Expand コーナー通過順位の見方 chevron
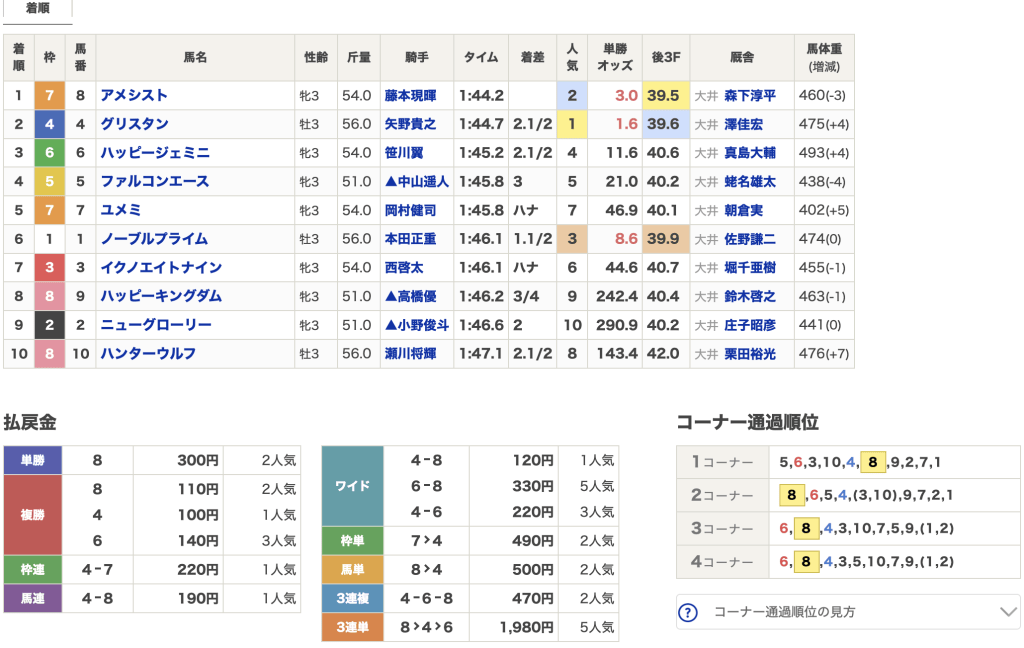The height and width of the screenshot is (648, 1024). (1008, 612)
